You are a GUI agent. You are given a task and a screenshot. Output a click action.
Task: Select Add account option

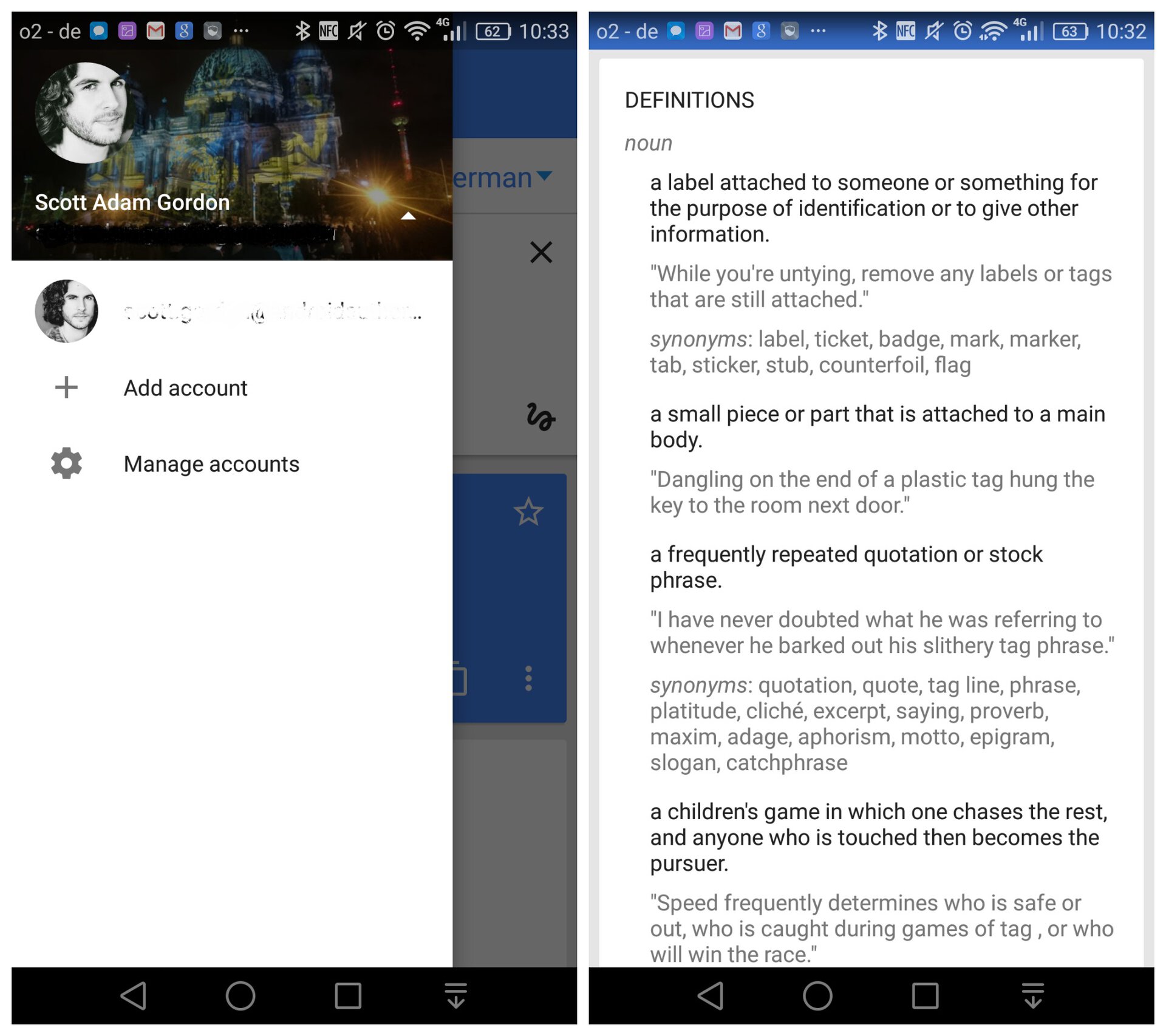pyautogui.click(x=185, y=387)
